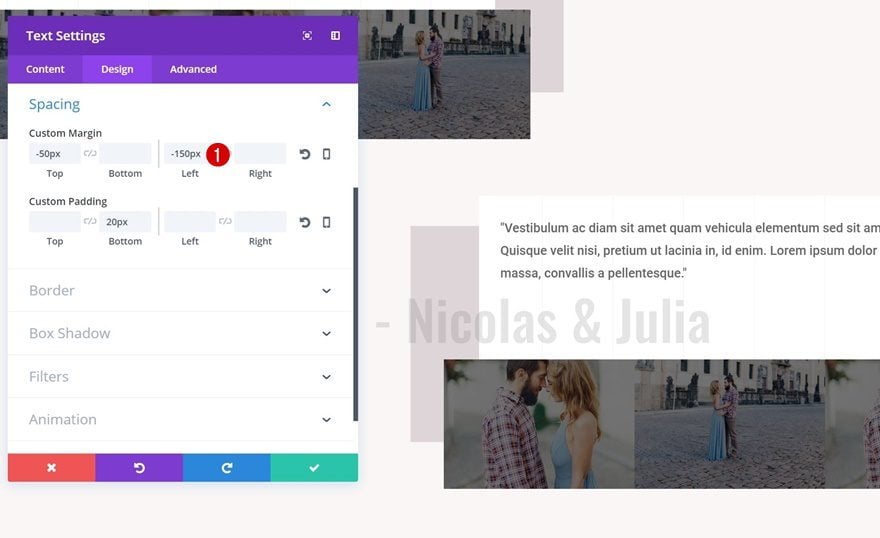Collapse the Spacing section
Viewport: 880px width, 538px height.
pos(326,104)
